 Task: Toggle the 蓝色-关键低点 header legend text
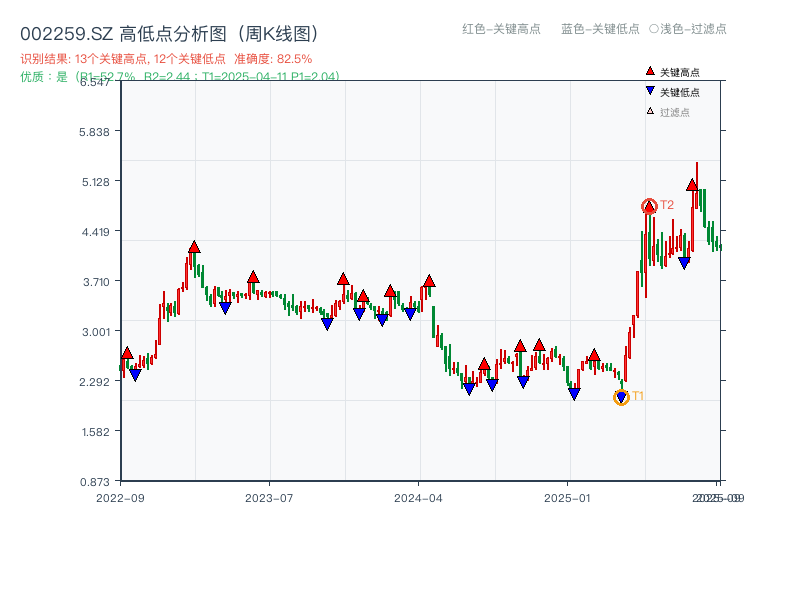pos(601,29)
